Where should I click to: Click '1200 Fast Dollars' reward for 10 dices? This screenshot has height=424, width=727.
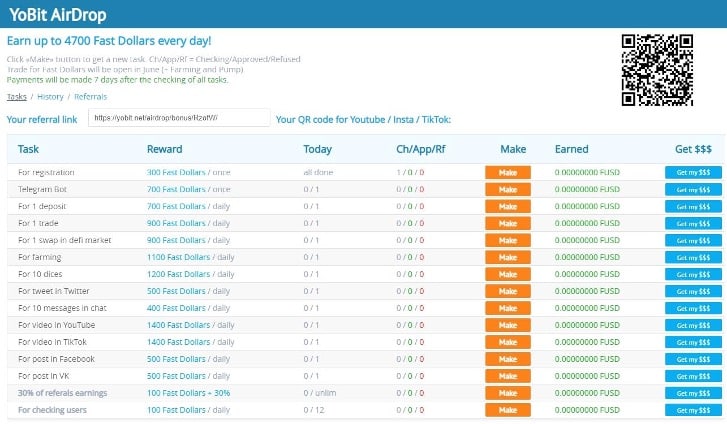[x=179, y=274]
